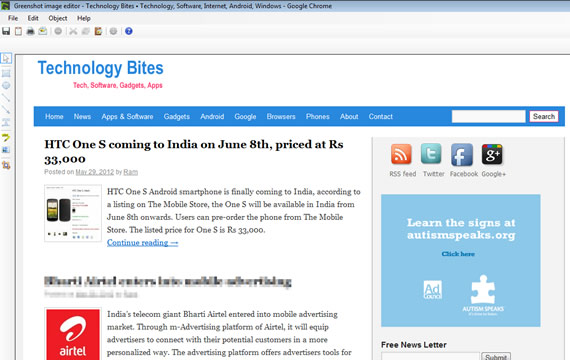
Task: Click the gray gear Settings icon
Action: [x=113, y=31]
